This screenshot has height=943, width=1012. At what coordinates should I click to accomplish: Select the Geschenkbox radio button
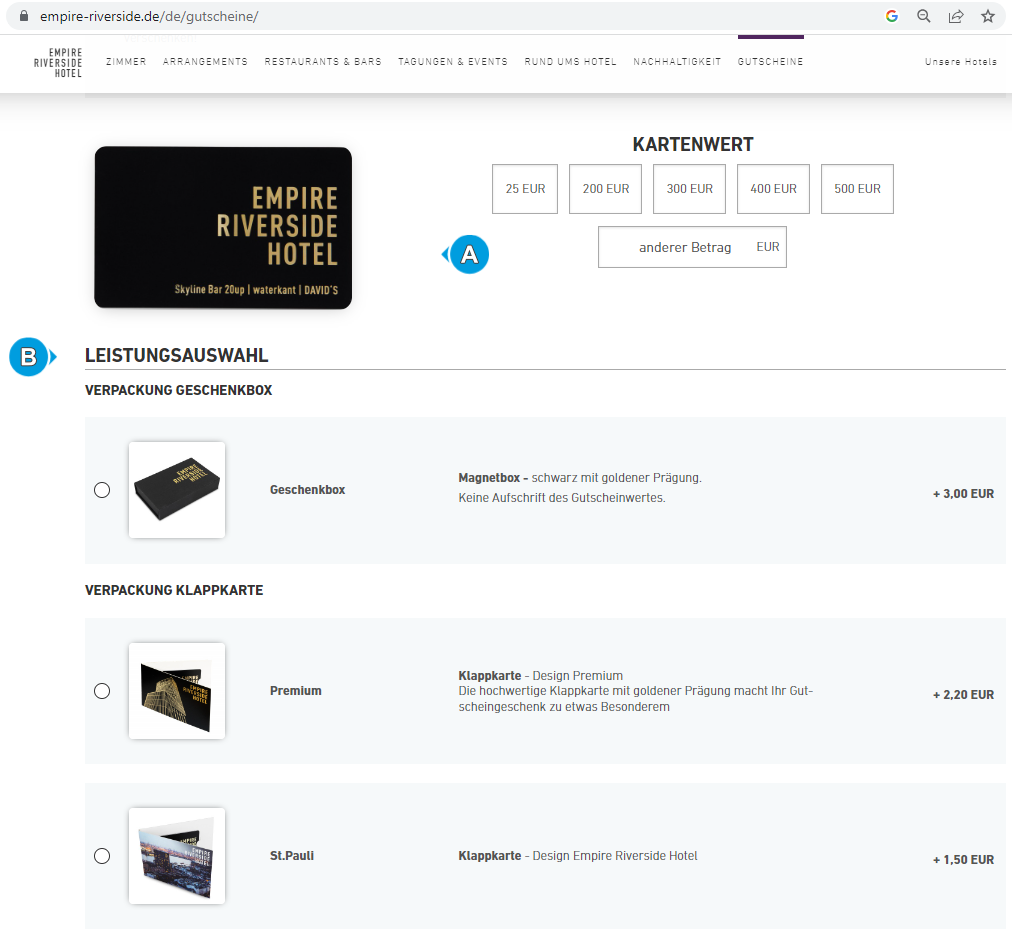point(102,490)
